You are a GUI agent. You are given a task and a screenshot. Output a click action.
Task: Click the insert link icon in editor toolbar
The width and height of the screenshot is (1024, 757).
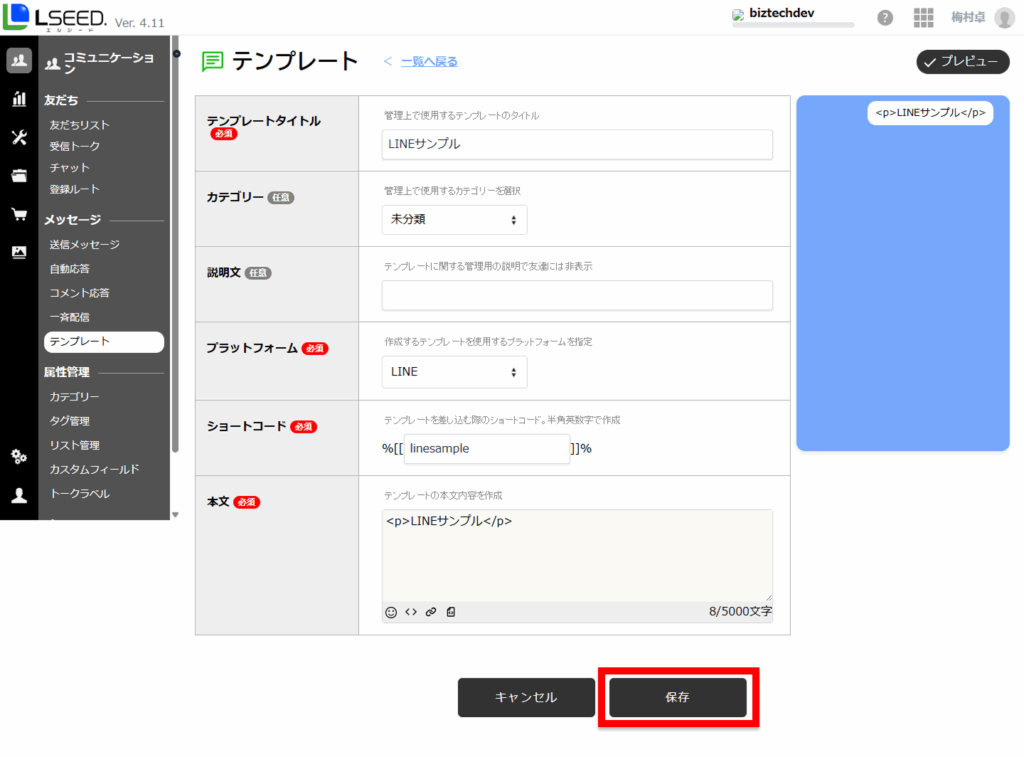(x=431, y=612)
